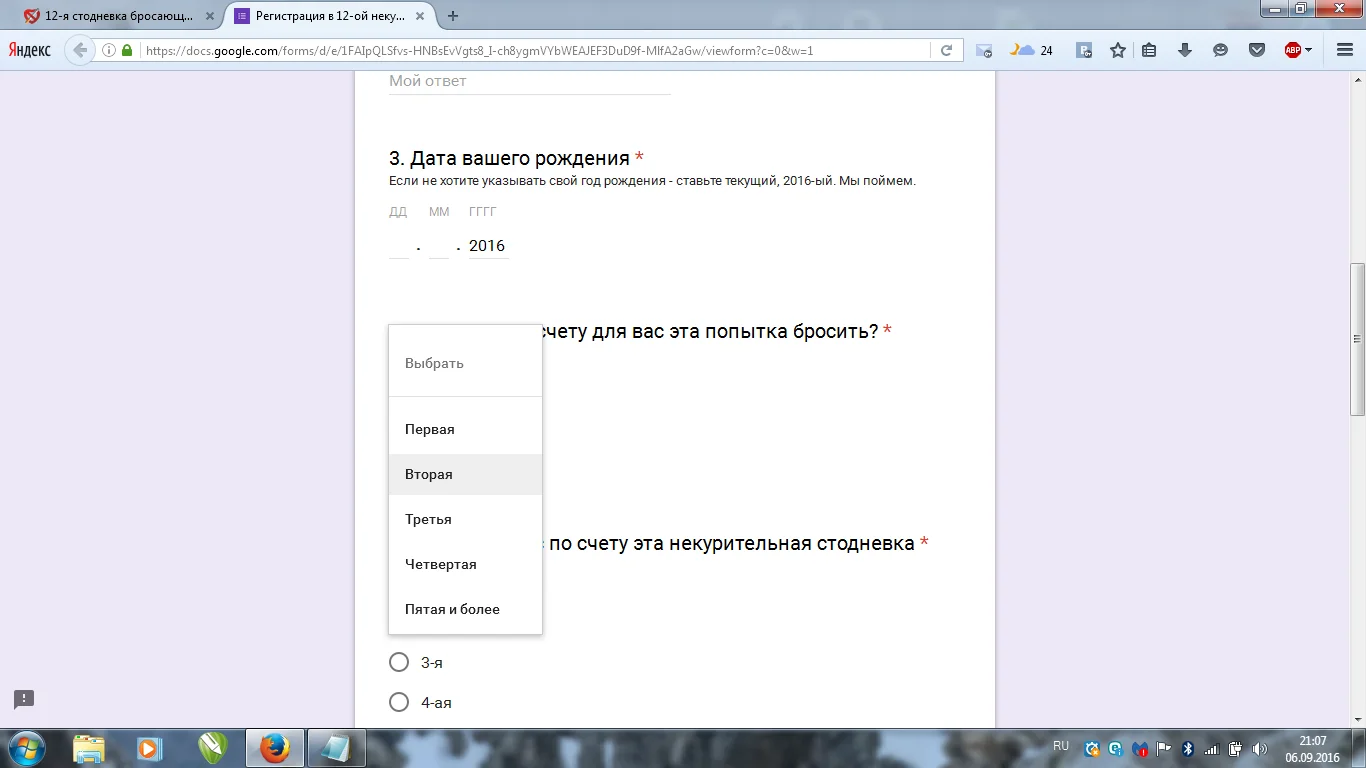Select the 4-ая radio option
The height and width of the screenshot is (768, 1366).
[x=399, y=702]
